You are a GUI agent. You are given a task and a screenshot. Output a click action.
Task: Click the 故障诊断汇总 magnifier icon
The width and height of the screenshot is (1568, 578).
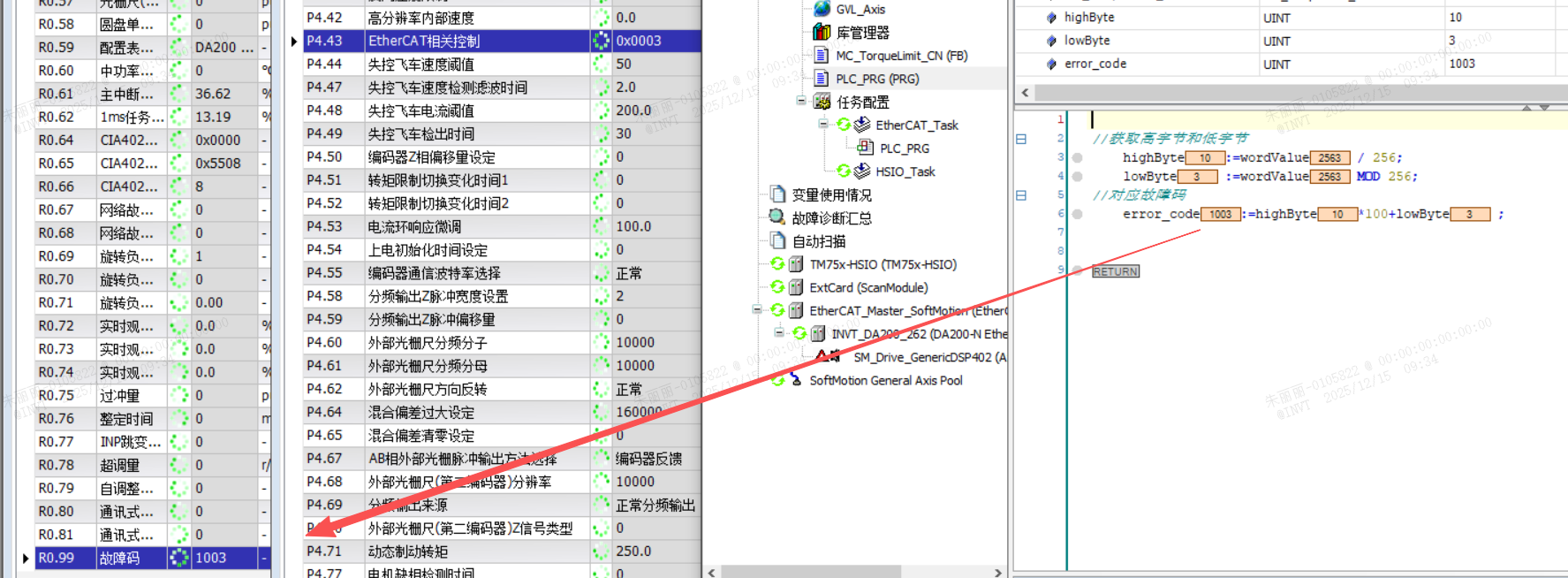pos(777,217)
